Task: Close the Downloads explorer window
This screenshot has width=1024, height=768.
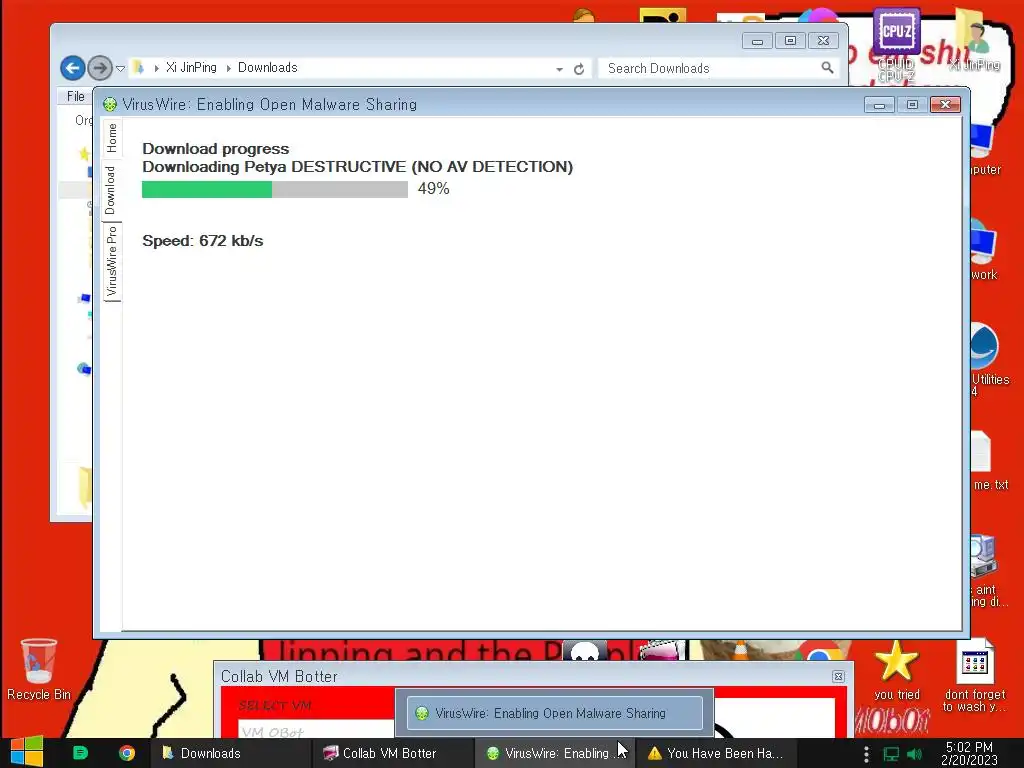Action: point(824,41)
